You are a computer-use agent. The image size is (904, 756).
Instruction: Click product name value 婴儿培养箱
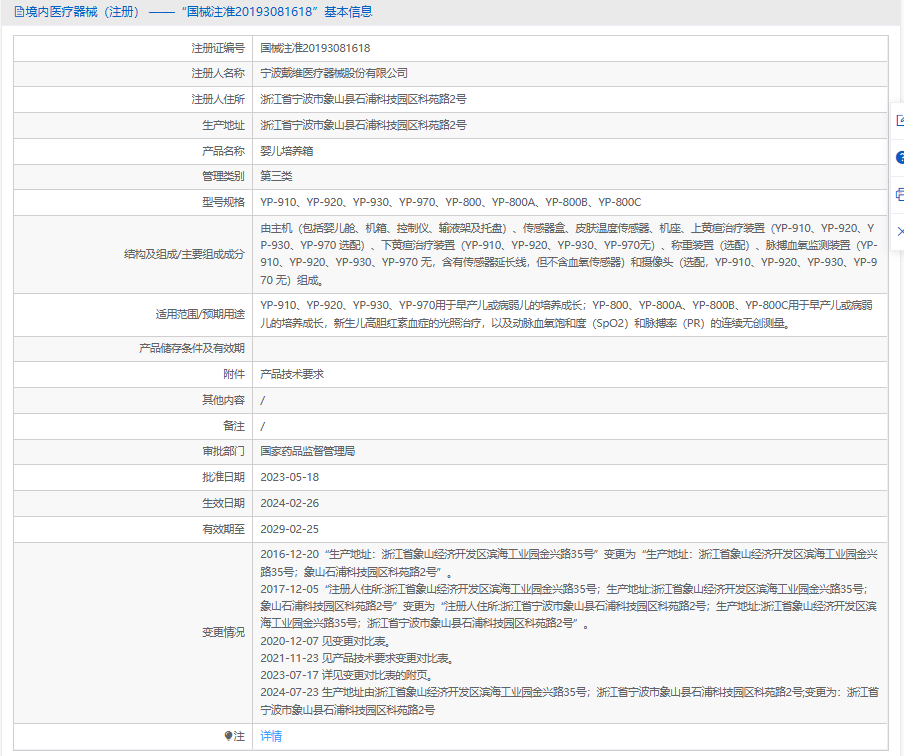pos(287,151)
